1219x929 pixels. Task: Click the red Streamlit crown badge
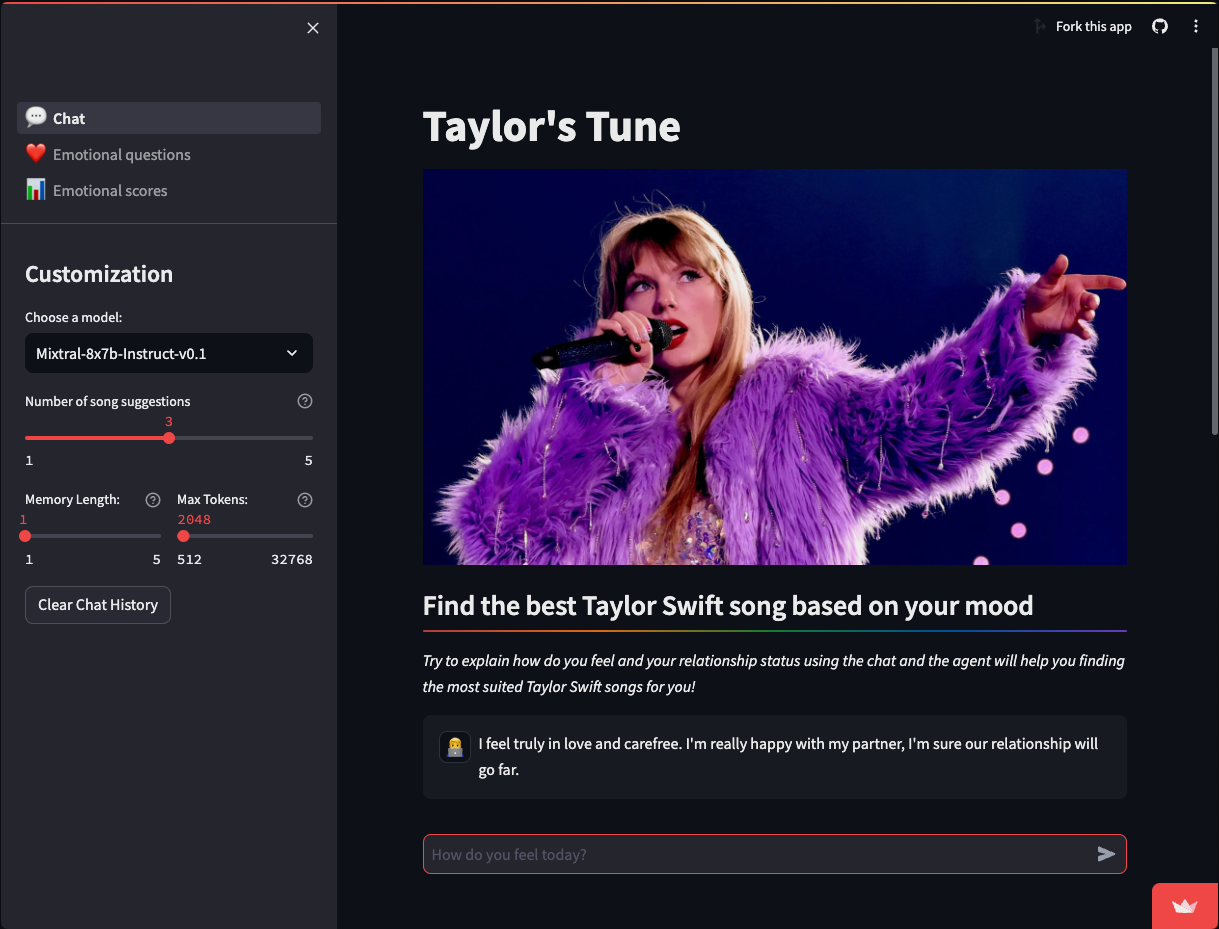tap(1185, 906)
